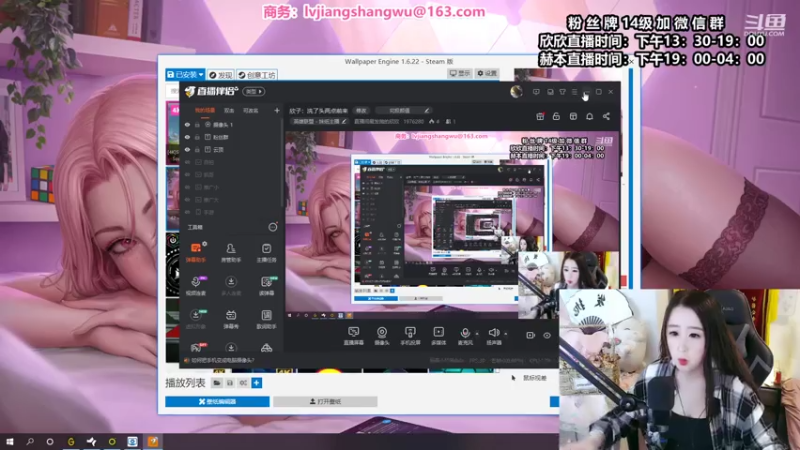This screenshot has width=800, height=450.
Task: Select the 摄像头 1 source row
Action: tap(231, 124)
